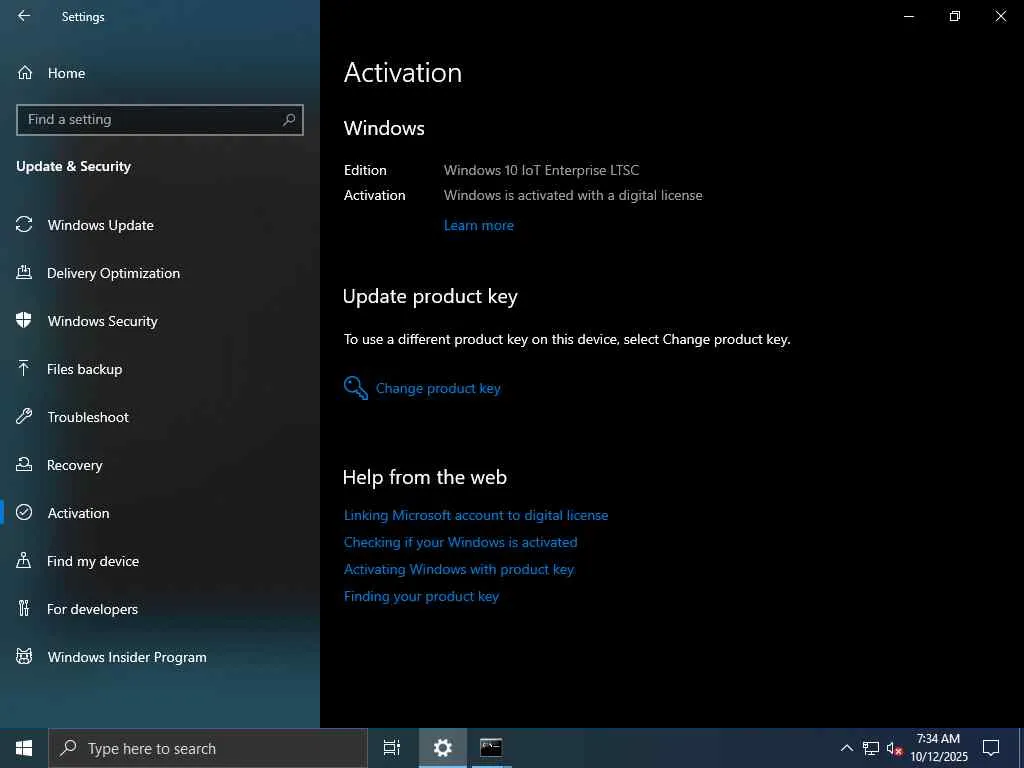The height and width of the screenshot is (768, 1024).
Task: Click the Windows Update sync icon
Action: [x=24, y=225]
